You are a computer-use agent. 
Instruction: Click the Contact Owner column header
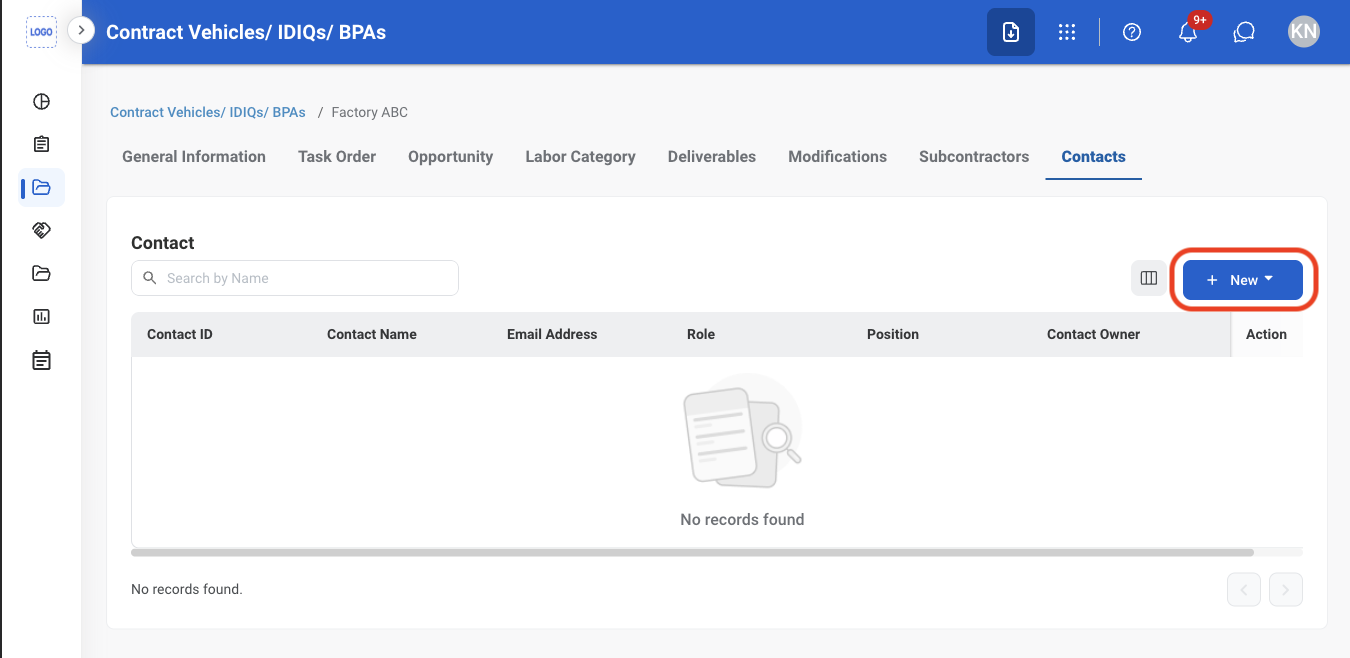click(x=1094, y=334)
